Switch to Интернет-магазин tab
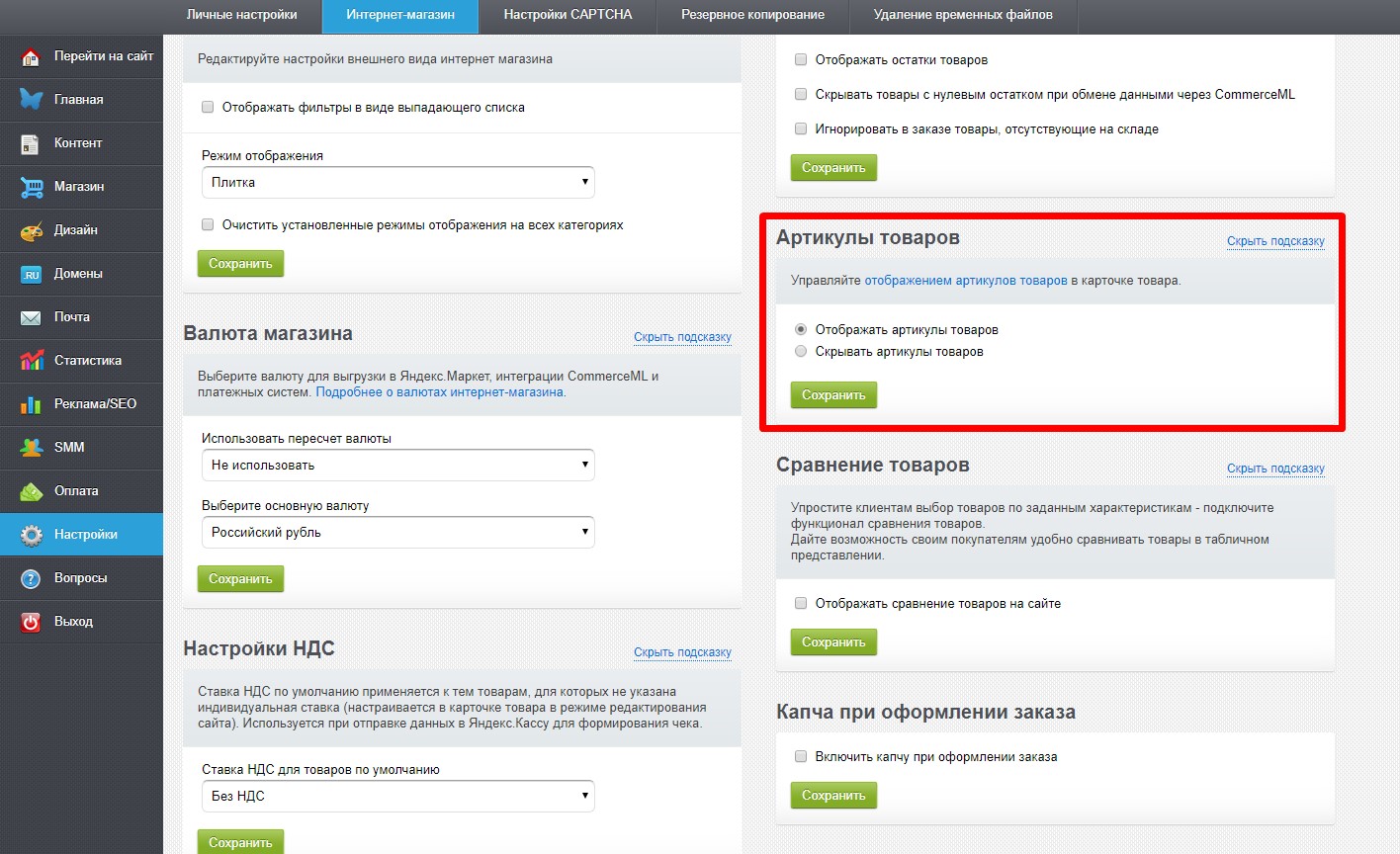Viewport: 1400px width, 854px height. coord(400,16)
